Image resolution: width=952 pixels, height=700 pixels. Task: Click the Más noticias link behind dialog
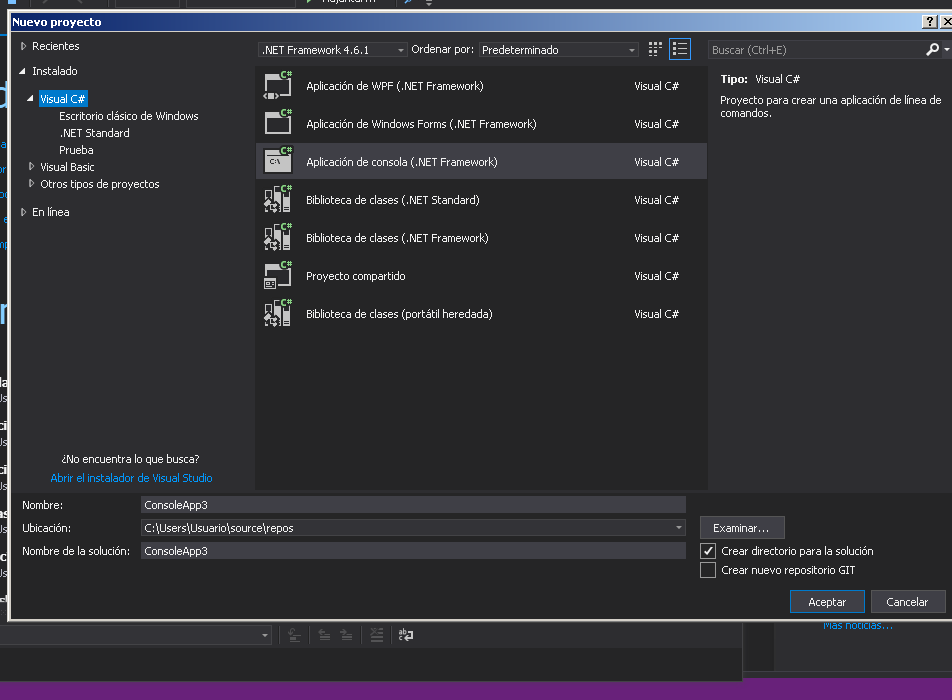point(858,626)
